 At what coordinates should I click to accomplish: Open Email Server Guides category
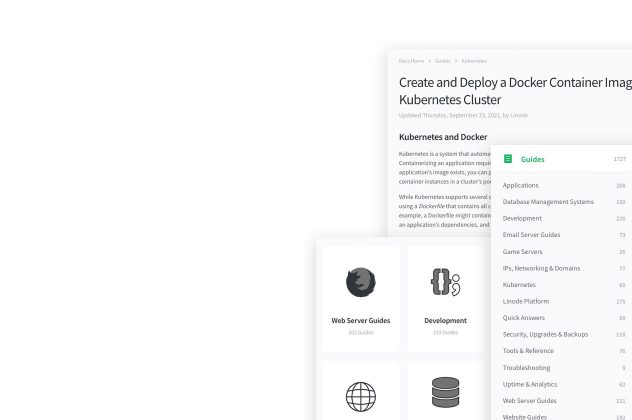pyautogui.click(x=531, y=235)
